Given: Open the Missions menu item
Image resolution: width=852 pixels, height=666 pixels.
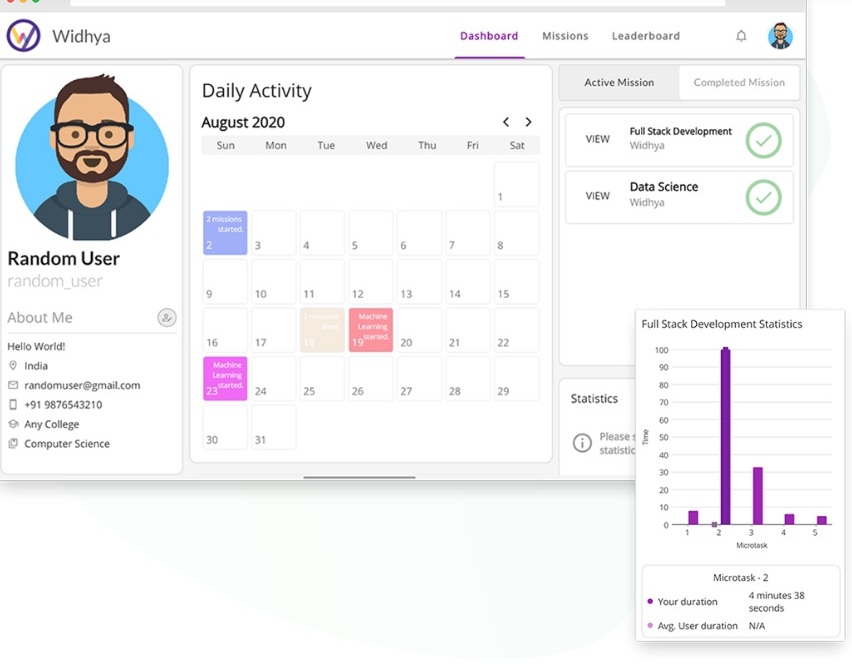Looking at the screenshot, I should [565, 36].
